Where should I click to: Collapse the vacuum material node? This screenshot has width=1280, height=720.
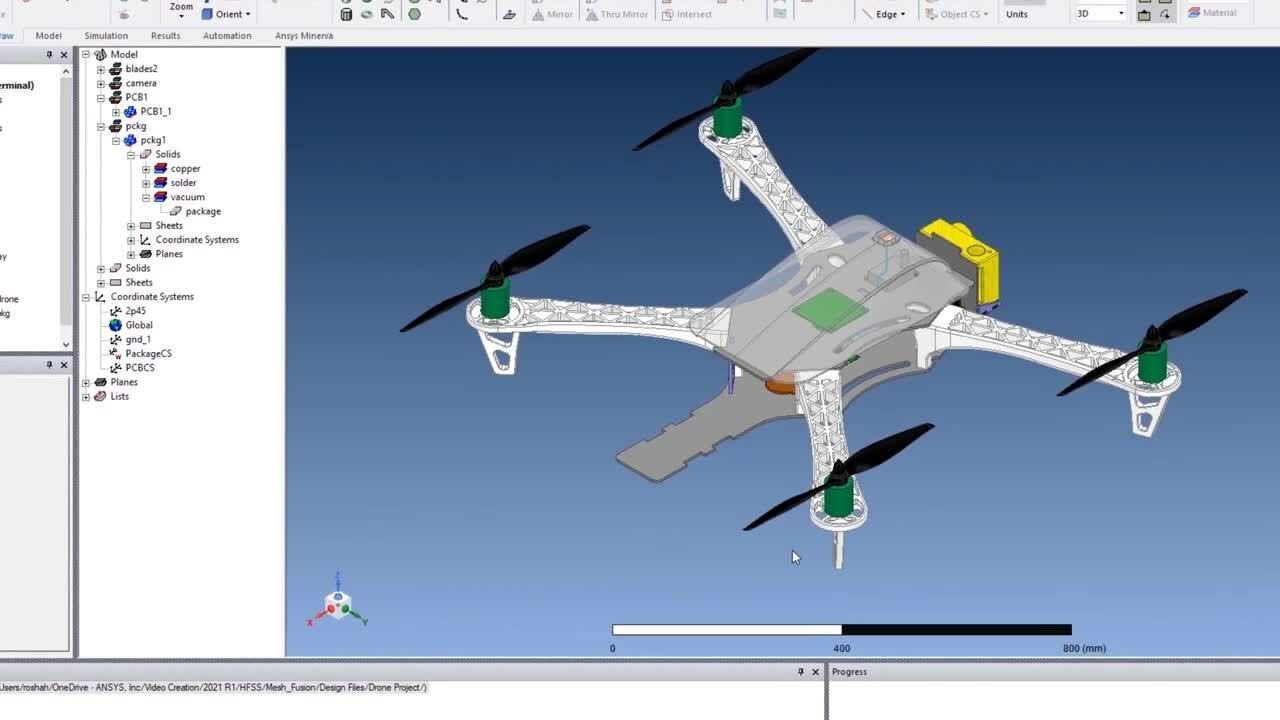coord(146,197)
